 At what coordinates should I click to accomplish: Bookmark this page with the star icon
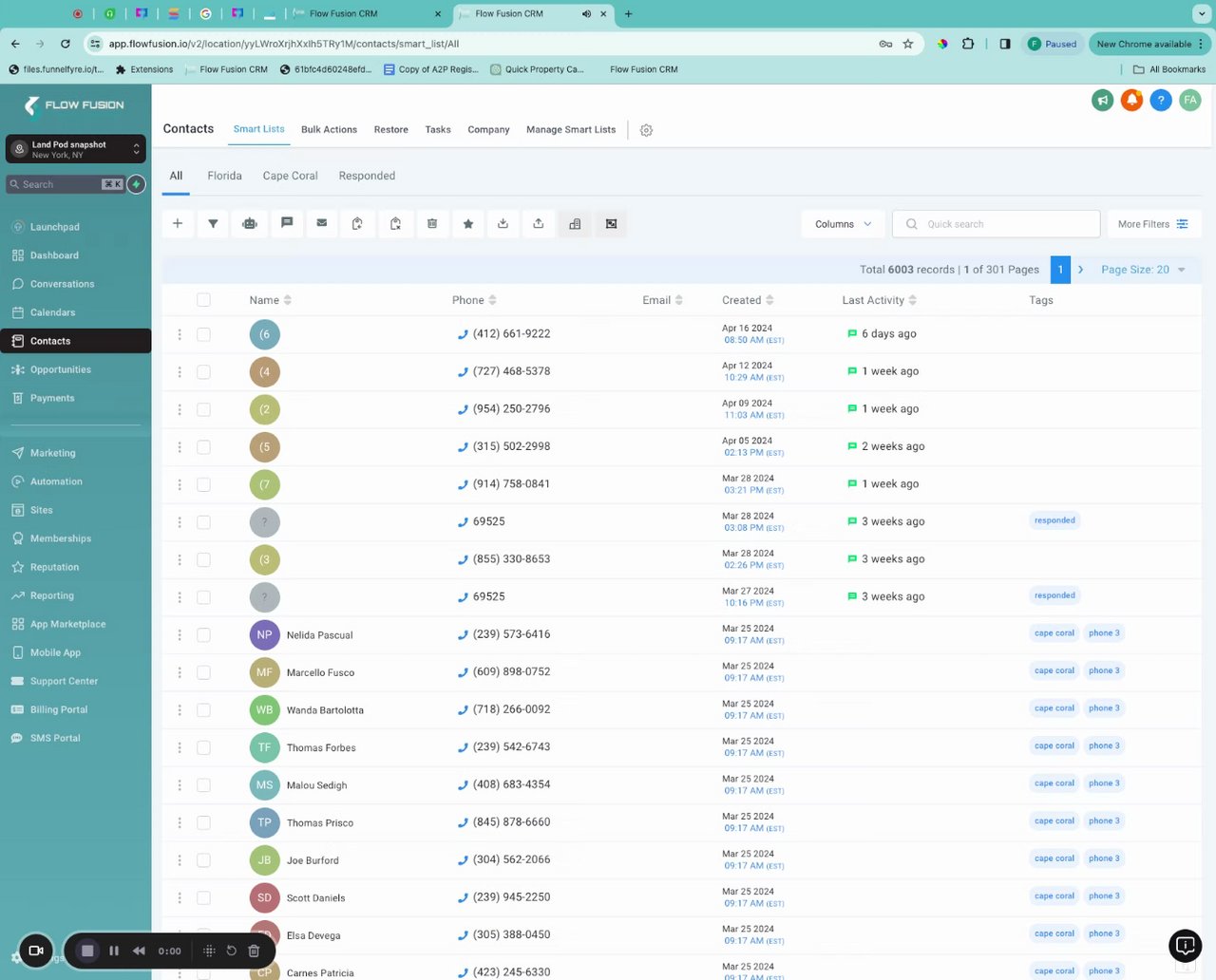[x=908, y=44]
